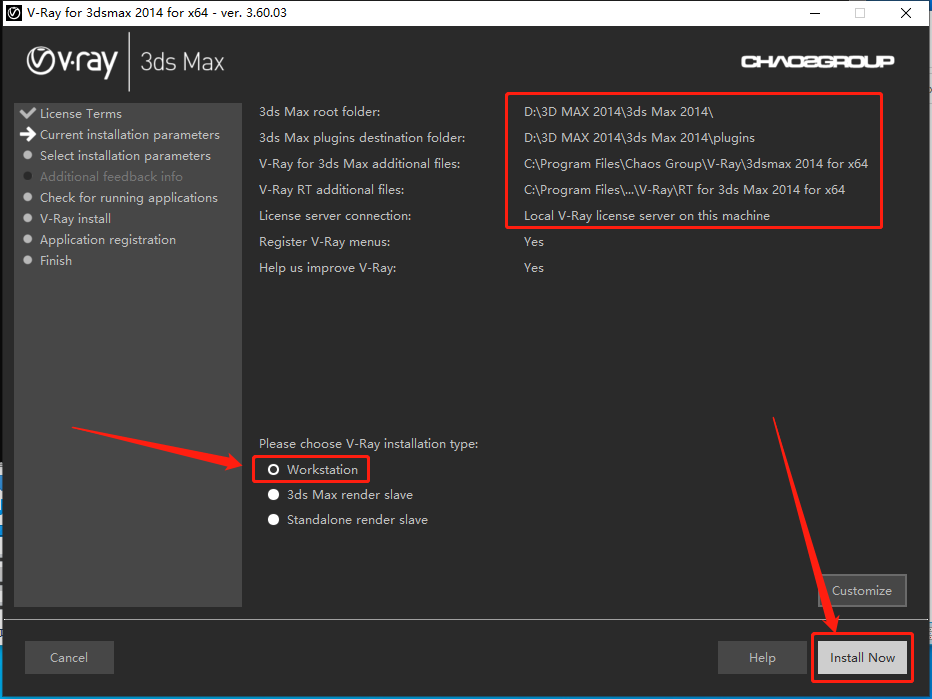The height and width of the screenshot is (699, 932).
Task: Click the V-Ray logo in header
Action: 72,62
